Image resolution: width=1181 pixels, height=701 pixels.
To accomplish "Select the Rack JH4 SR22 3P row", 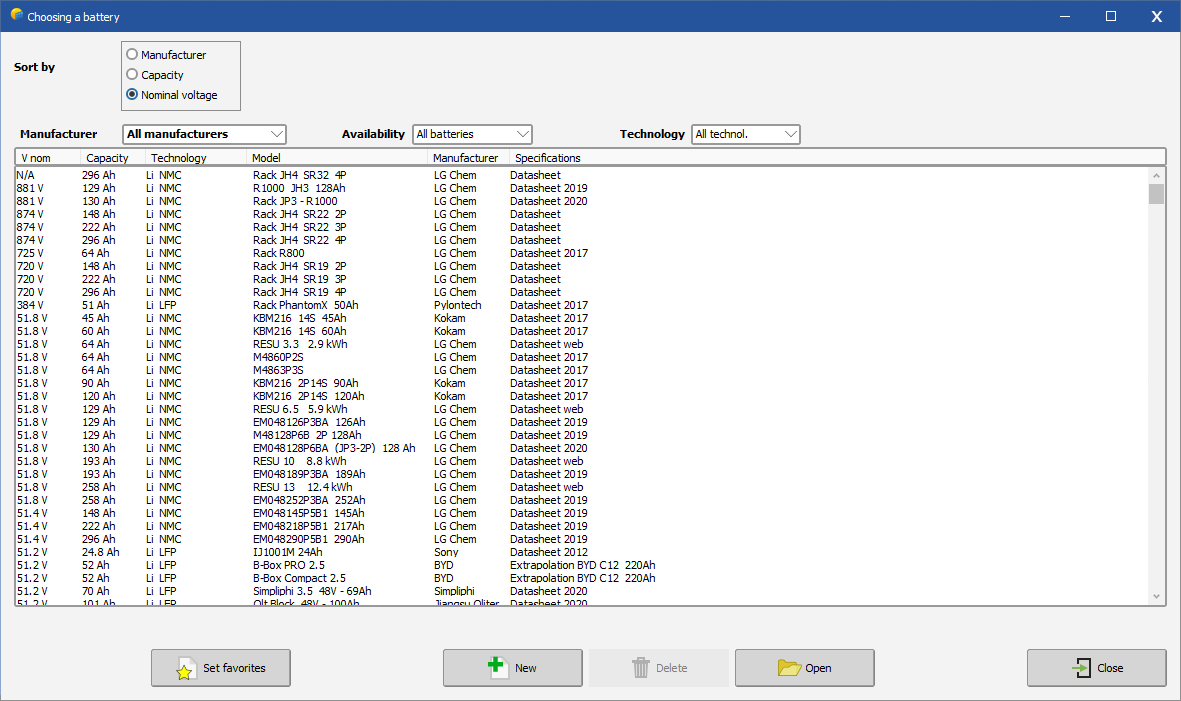I will tap(581, 227).
